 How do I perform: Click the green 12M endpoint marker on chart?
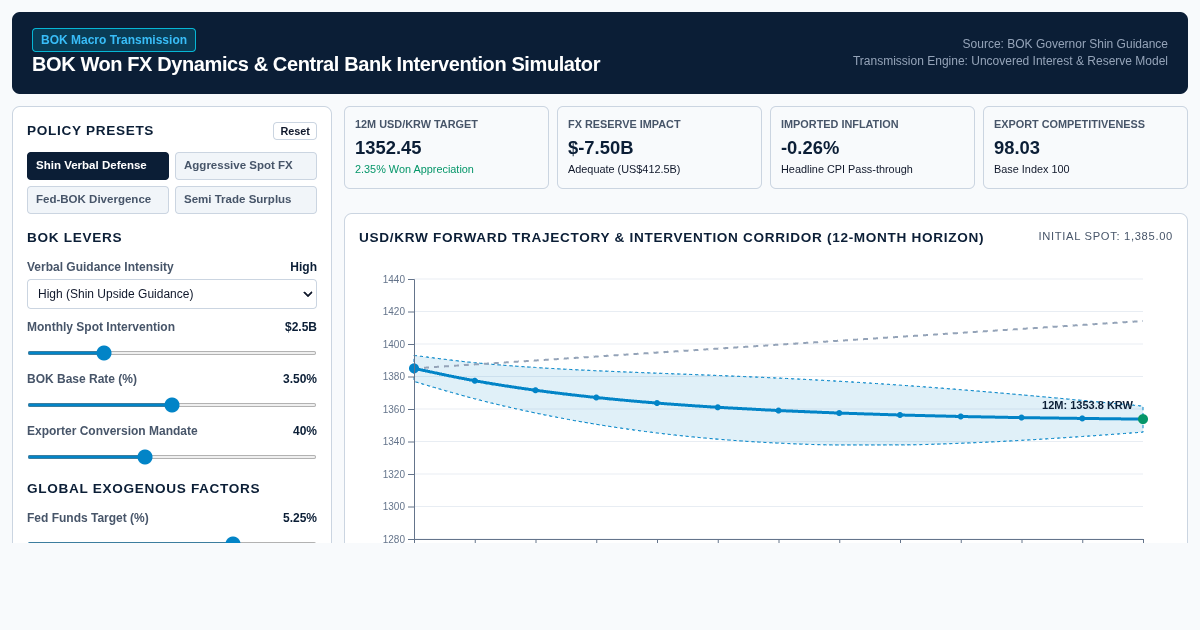coord(1143,419)
